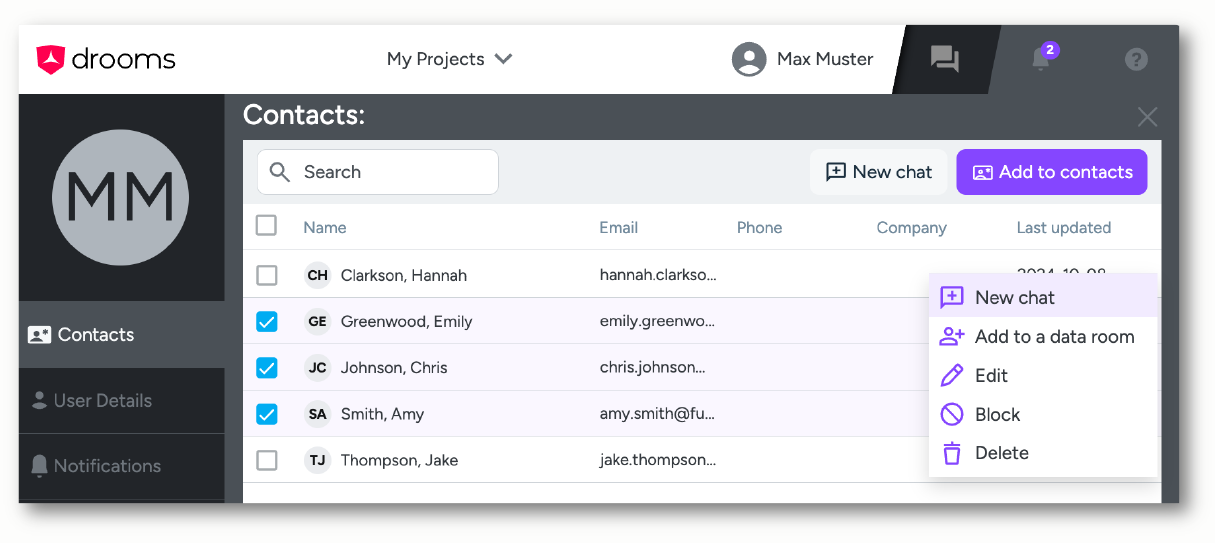Sort by the Email column header
The height and width of the screenshot is (543, 1215).
point(619,228)
